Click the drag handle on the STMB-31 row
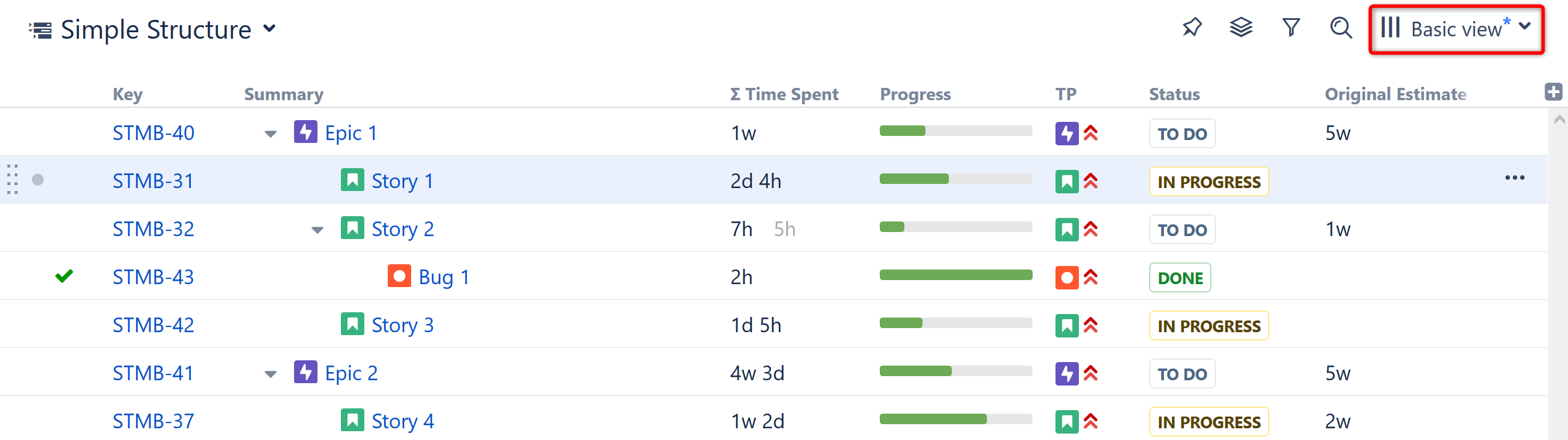Viewport: 1568px width, 440px height. coord(12,179)
